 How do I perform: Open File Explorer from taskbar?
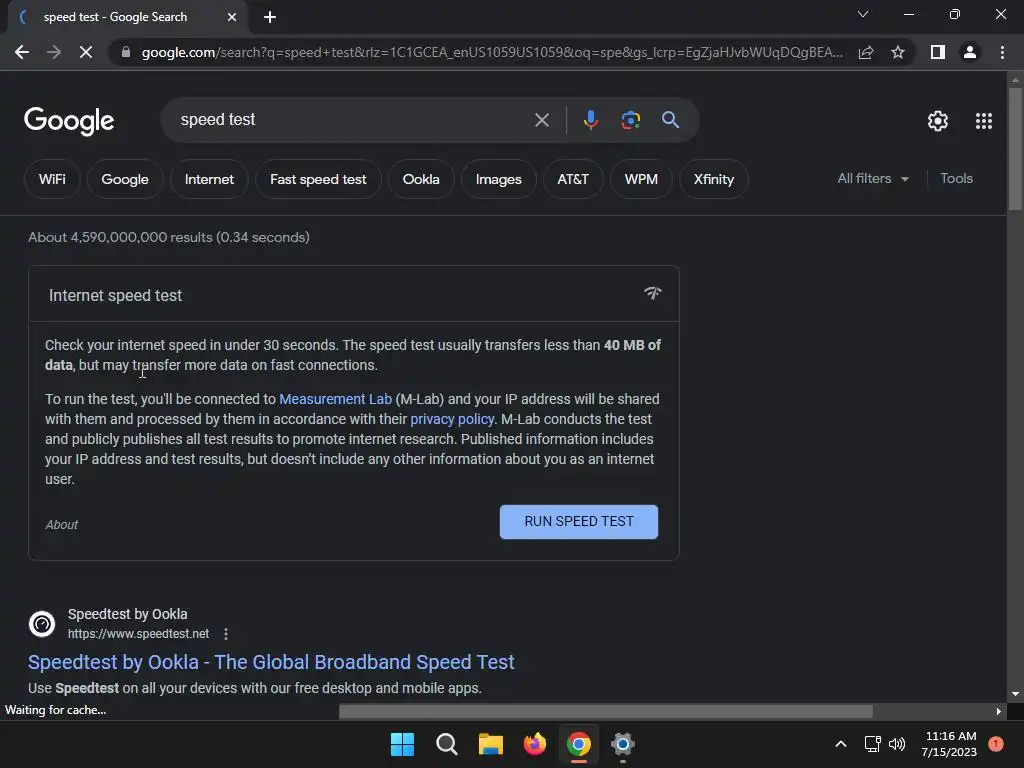pyautogui.click(x=490, y=744)
